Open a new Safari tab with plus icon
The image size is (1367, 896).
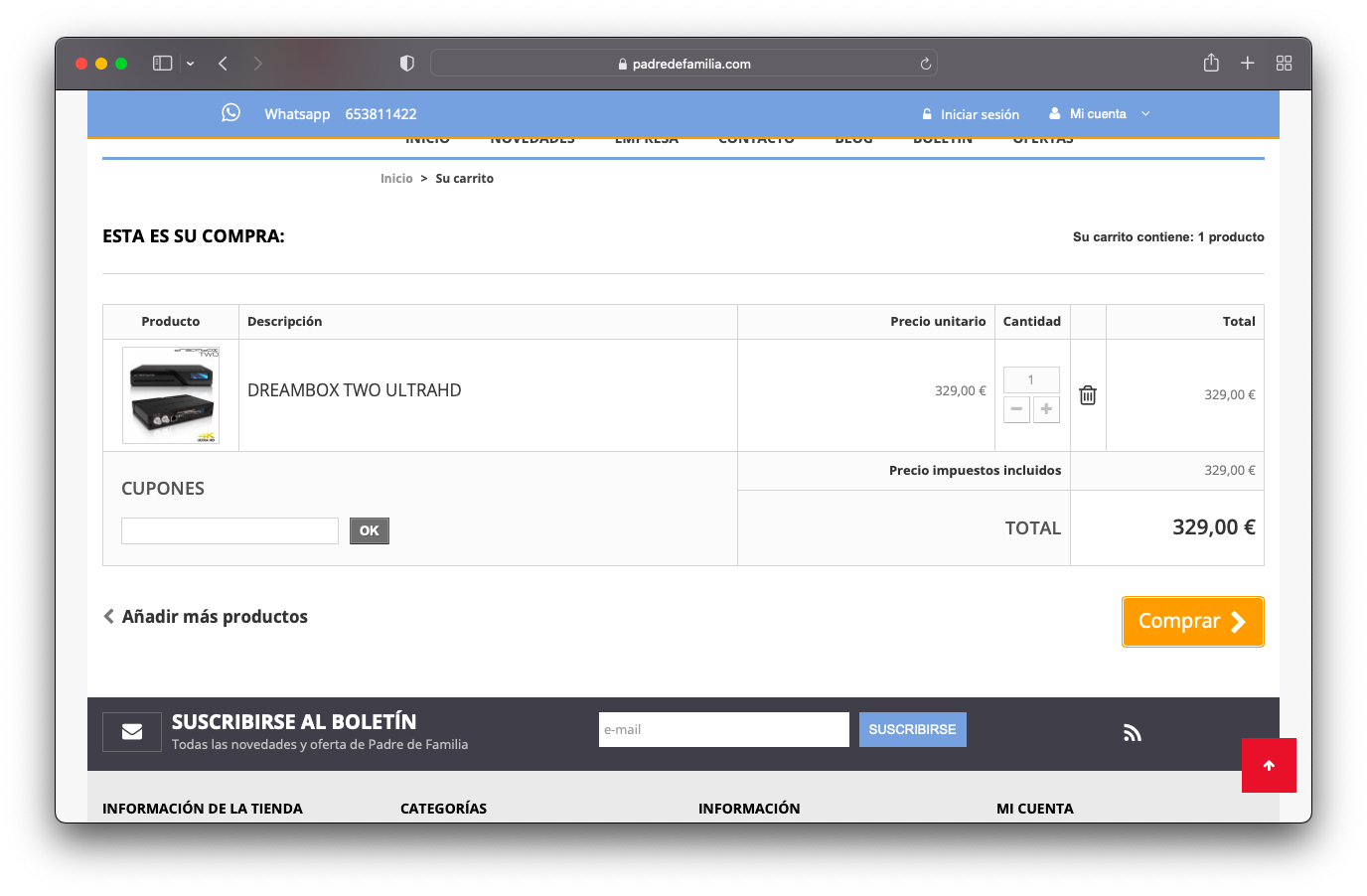[x=1248, y=64]
